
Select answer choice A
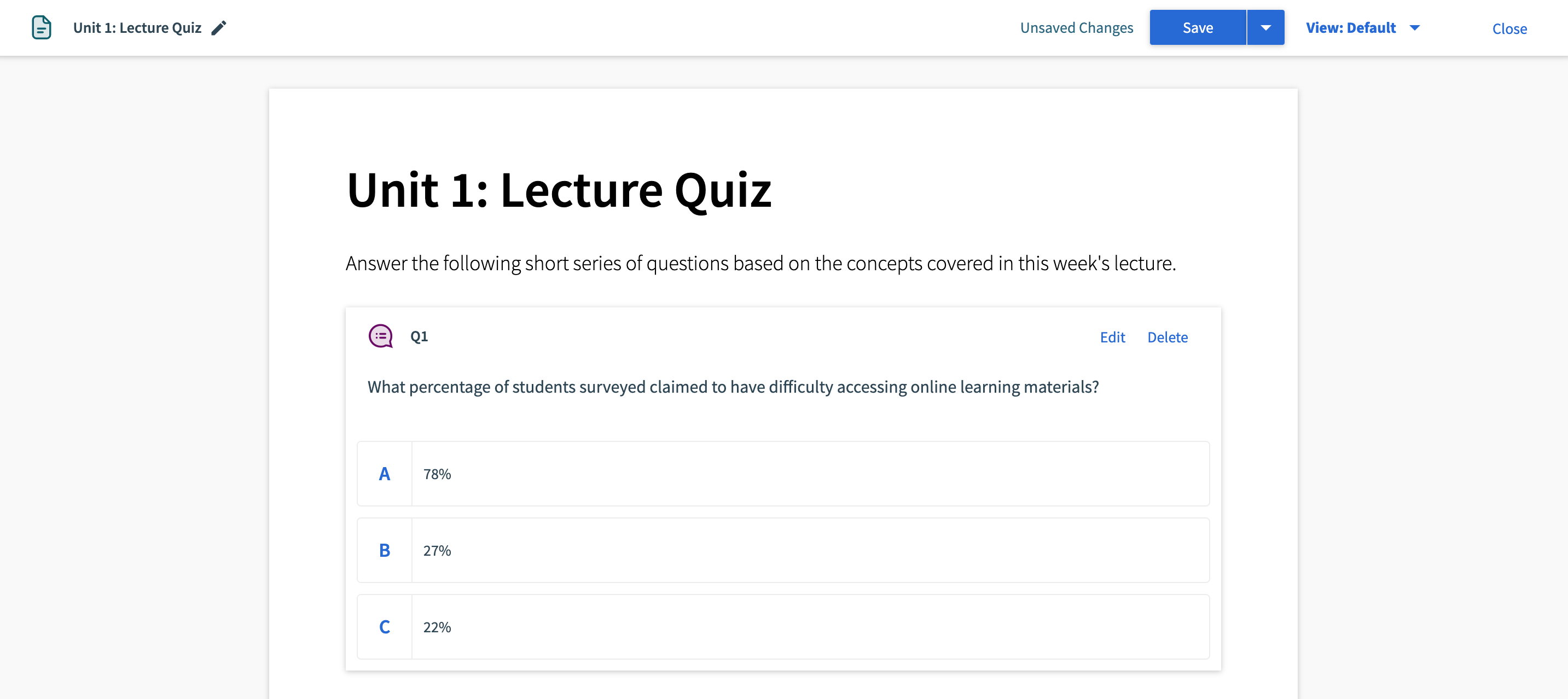coord(385,474)
